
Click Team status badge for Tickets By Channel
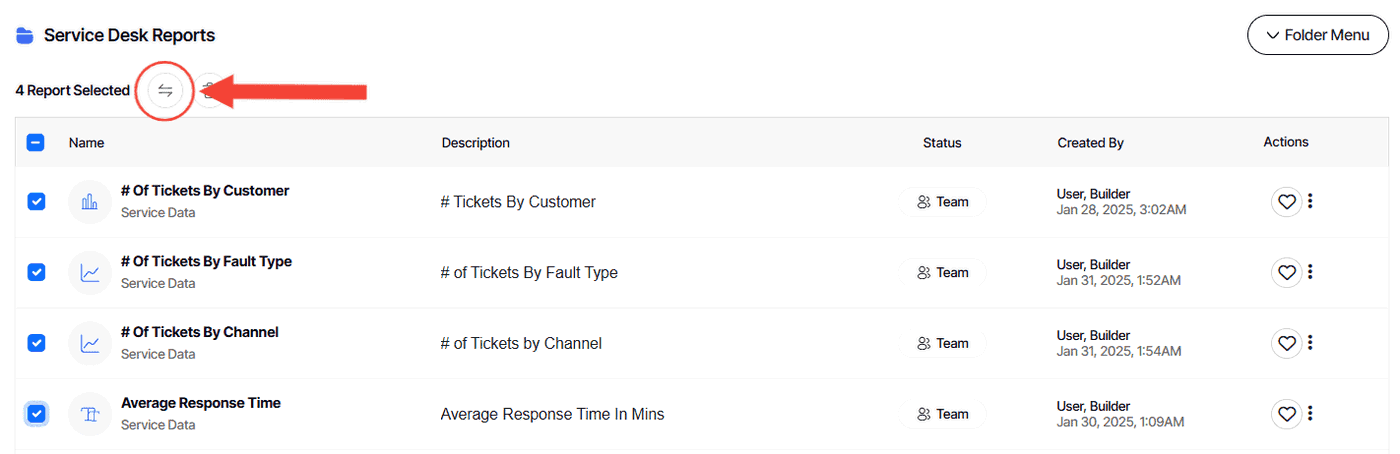pos(943,343)
